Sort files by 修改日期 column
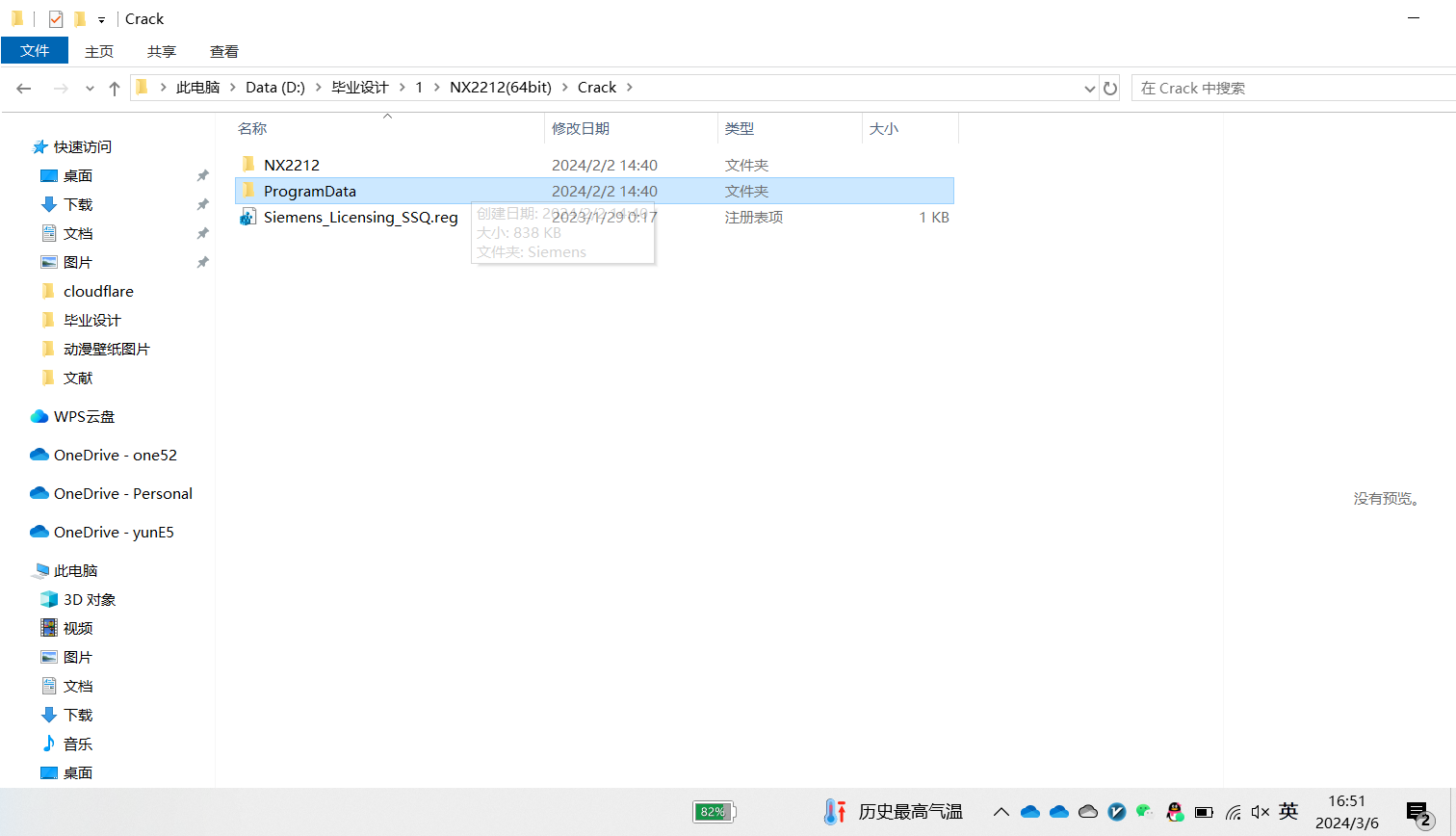 [581, 129]
